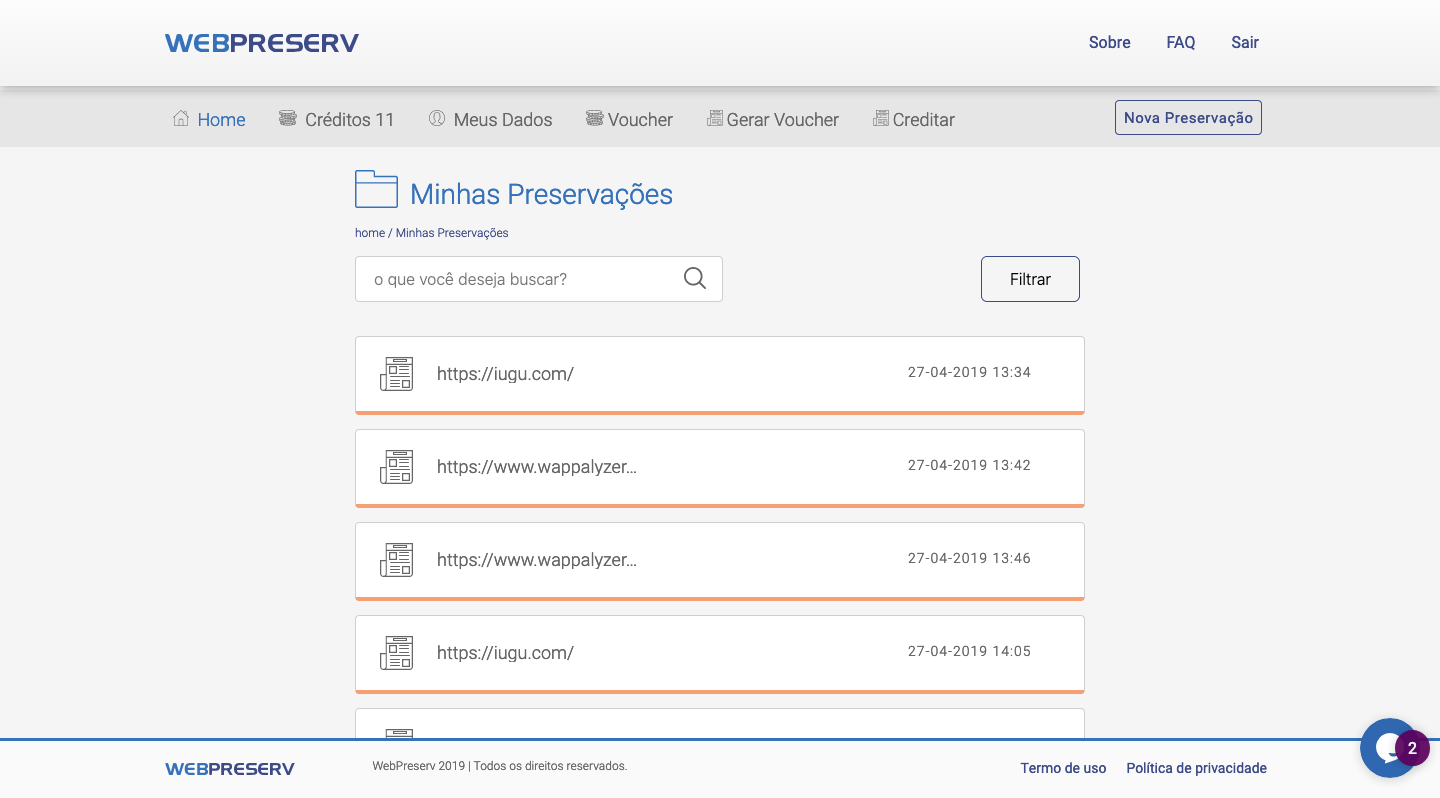Open the FAQ link in header
This screenshot has width=1440, height=798.
click(x=1181, y=42)
